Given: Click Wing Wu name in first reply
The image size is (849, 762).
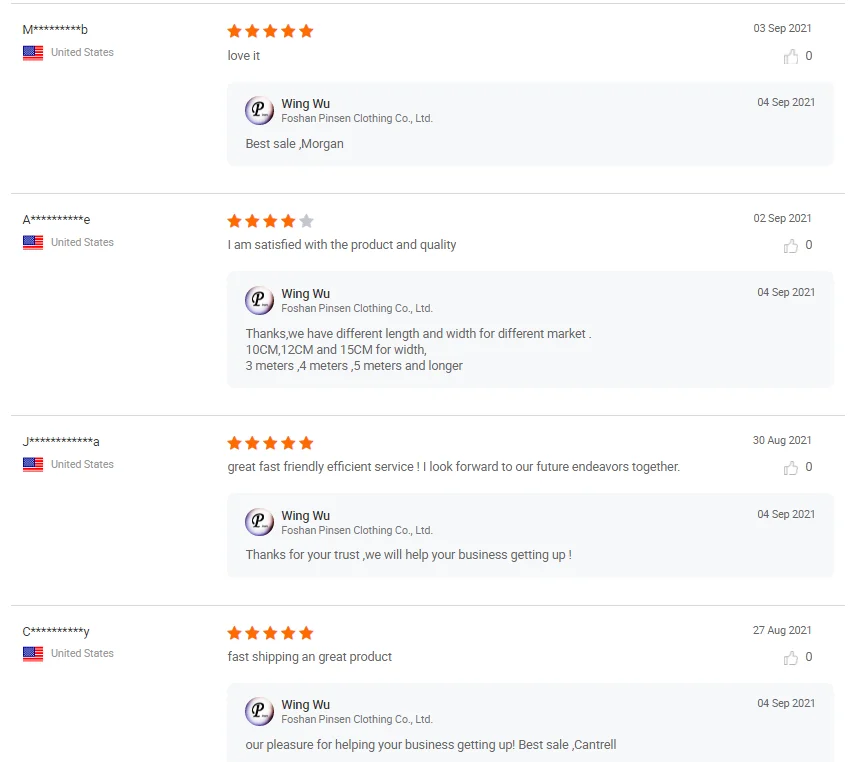Looking at the screenshot, I should (x=305, y=104).
